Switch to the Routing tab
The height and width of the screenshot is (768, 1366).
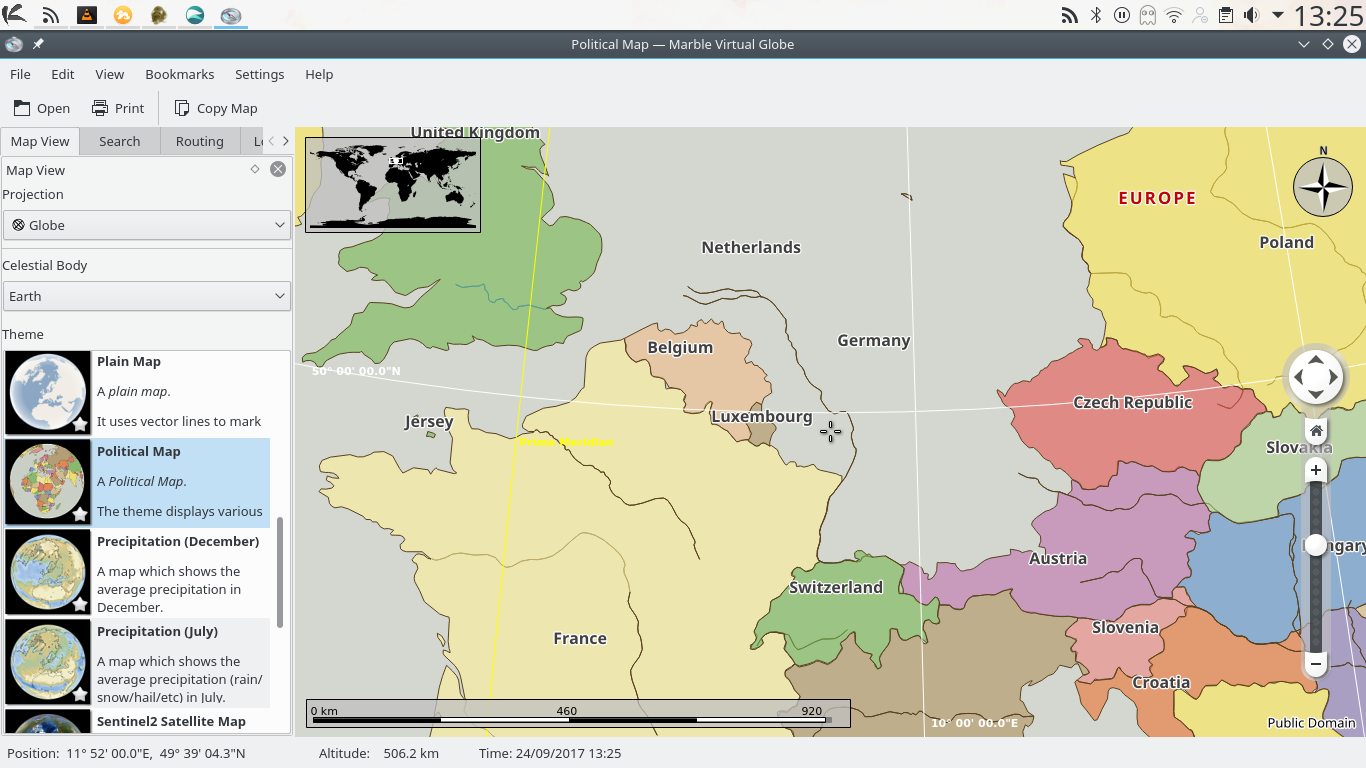pos(200,141)
